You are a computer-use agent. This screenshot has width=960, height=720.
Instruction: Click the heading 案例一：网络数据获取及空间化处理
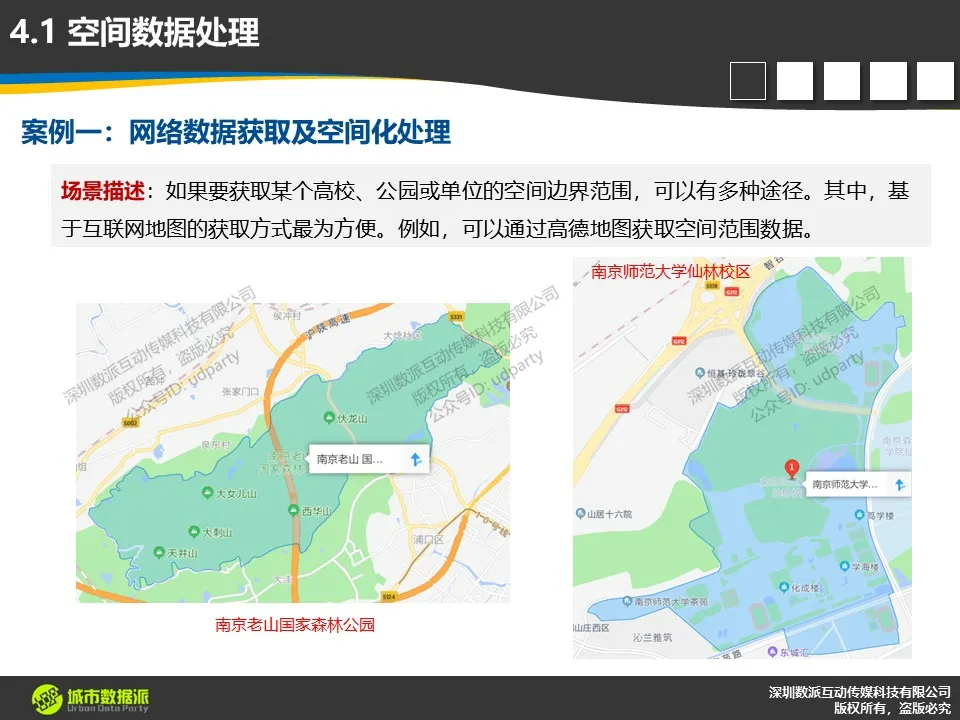pyautogui.click(x=236, y=132)
